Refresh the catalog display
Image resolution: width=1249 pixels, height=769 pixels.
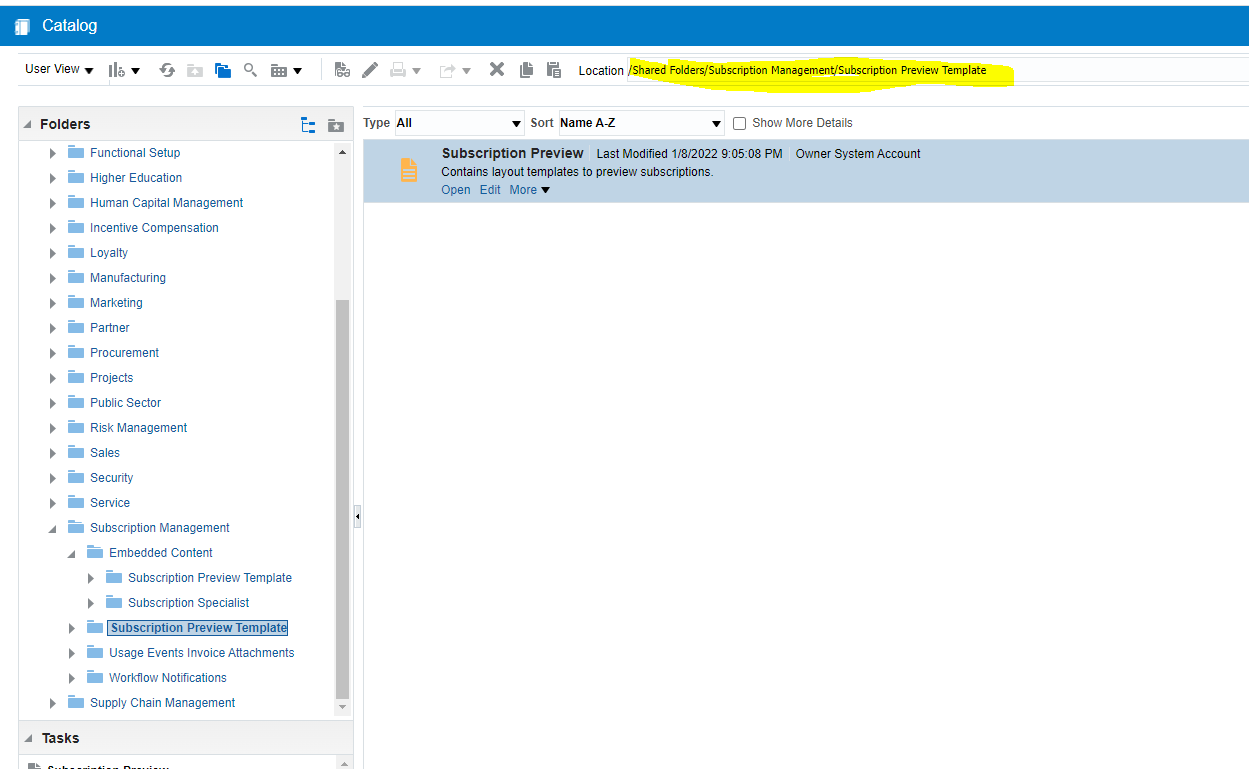168,70
